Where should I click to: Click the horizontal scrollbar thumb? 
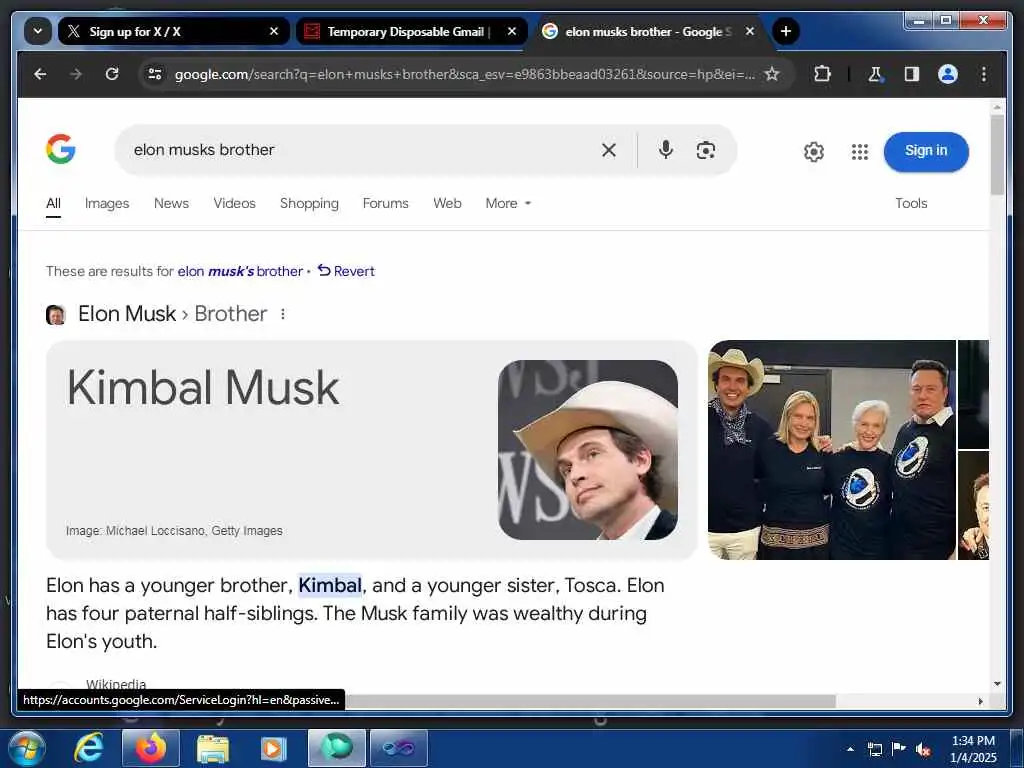(590, 701)
